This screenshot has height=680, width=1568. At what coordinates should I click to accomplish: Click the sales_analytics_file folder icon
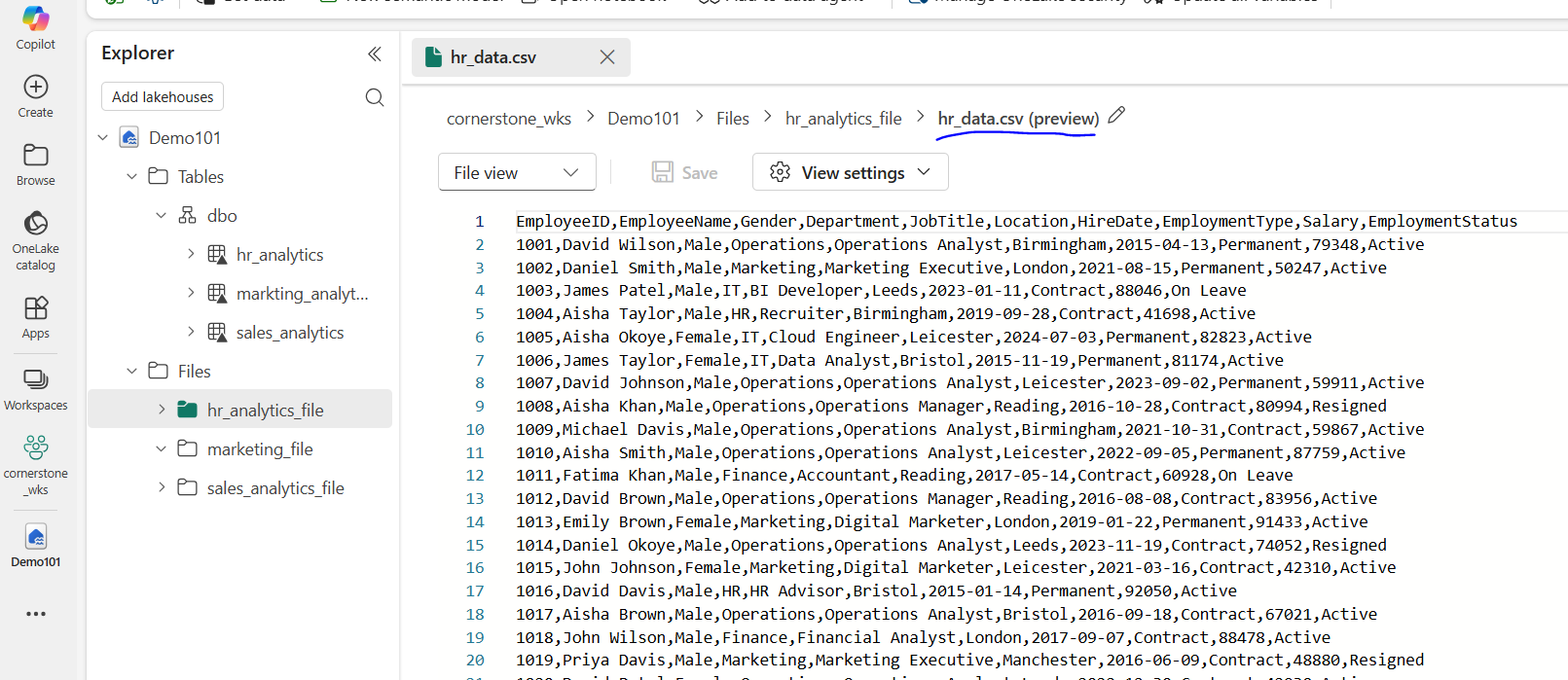(188, 487)
